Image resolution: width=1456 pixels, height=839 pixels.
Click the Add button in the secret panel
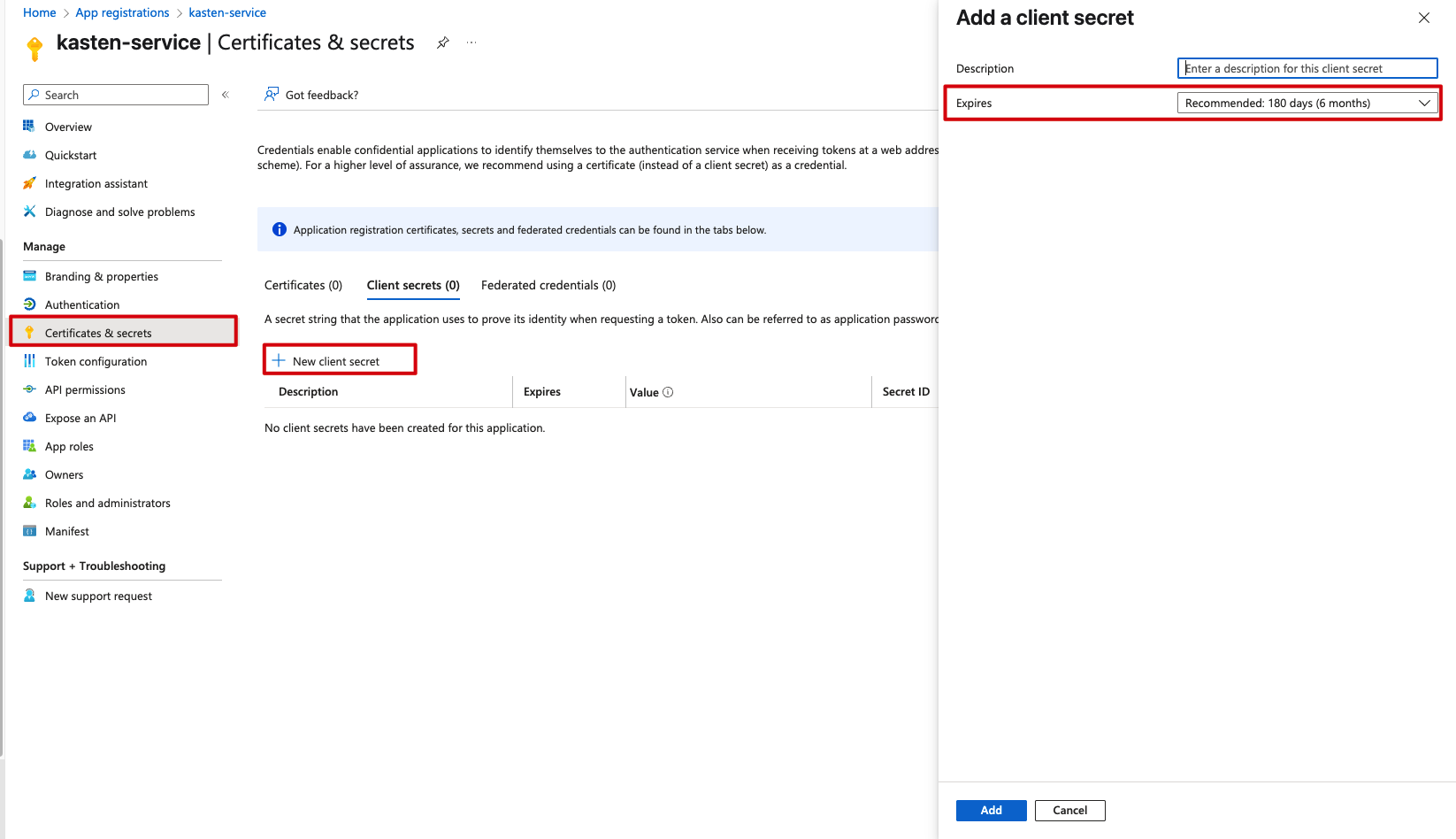[x=991, y=810]
